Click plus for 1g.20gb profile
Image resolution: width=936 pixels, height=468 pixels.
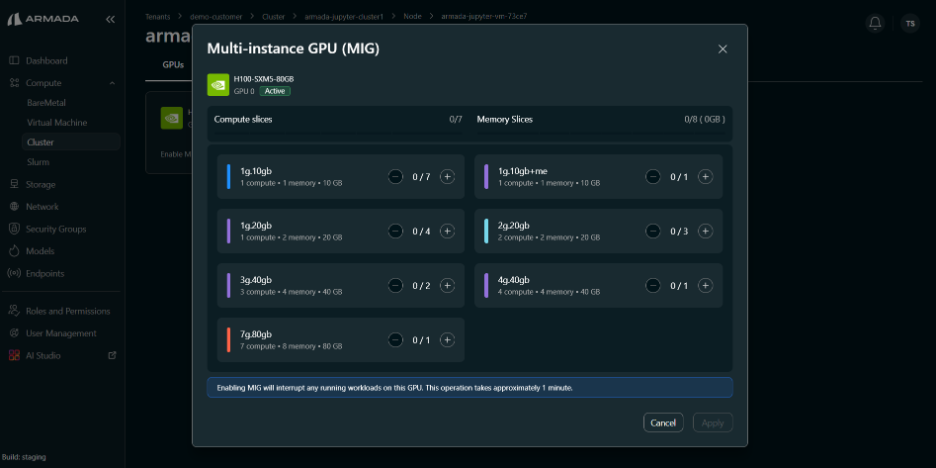tap(447, 231)
